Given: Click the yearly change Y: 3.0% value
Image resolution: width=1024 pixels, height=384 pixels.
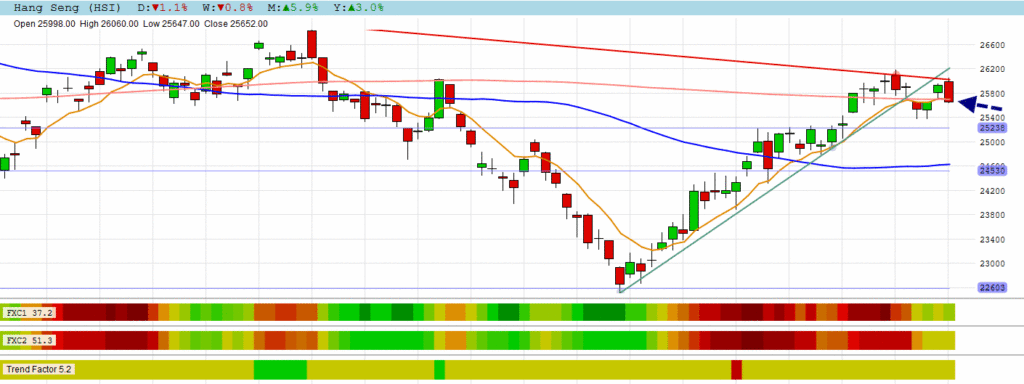Looking at the screenshot, I should click(x=357, y=8).
